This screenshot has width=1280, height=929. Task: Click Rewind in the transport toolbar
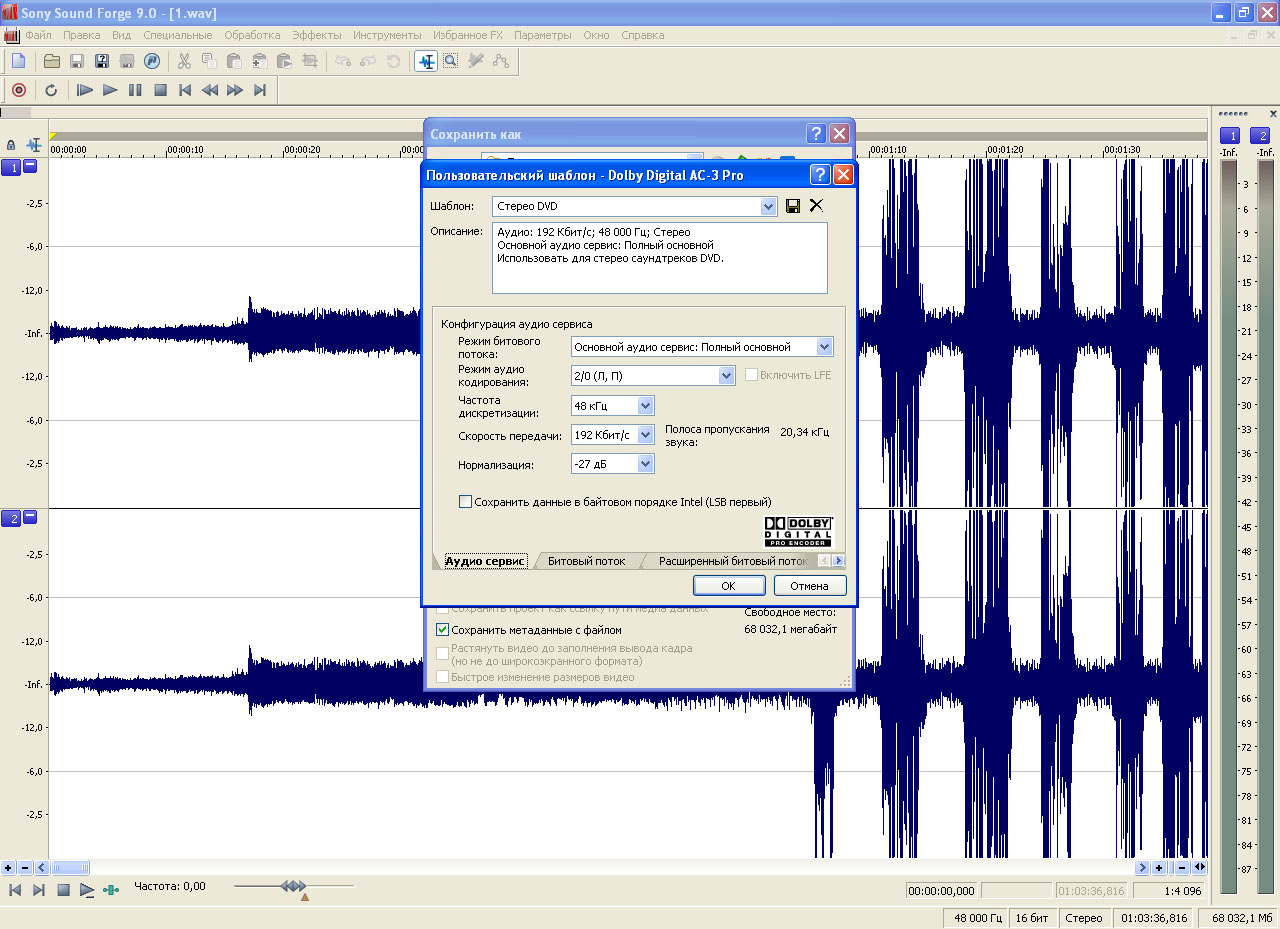tap(210, 90)
